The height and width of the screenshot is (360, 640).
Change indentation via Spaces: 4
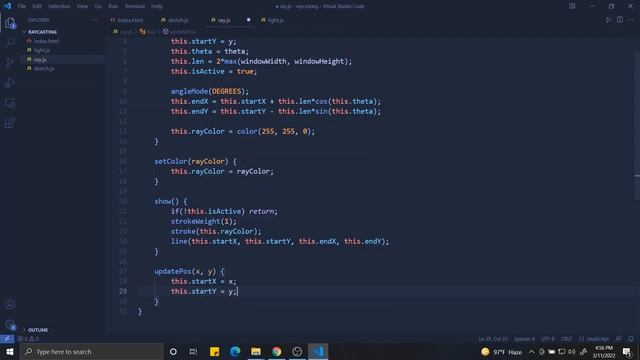click(x=524, y=339)
